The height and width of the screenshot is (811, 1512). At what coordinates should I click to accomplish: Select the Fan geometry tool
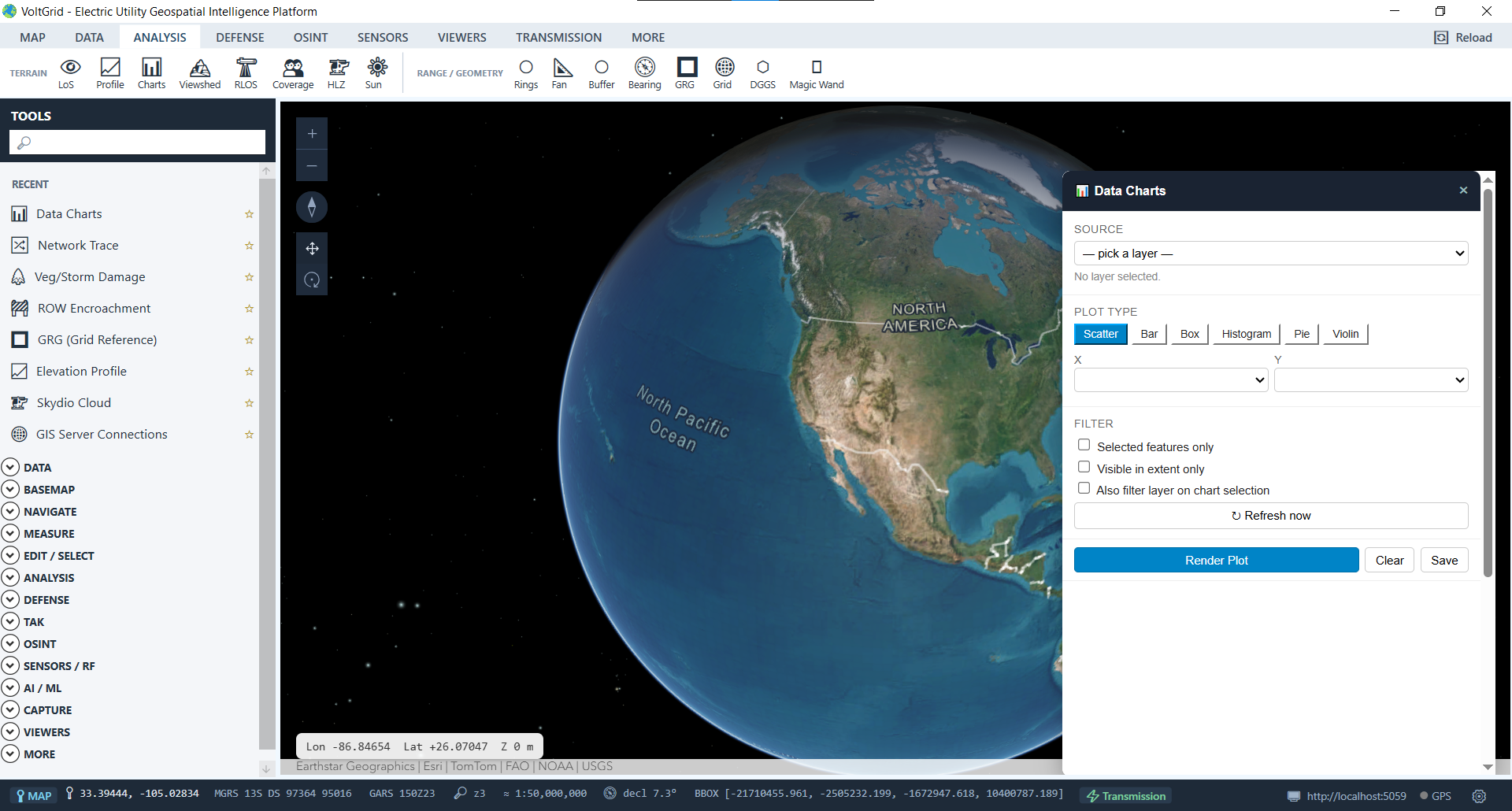pyautogui.click(x=560, y=73)
